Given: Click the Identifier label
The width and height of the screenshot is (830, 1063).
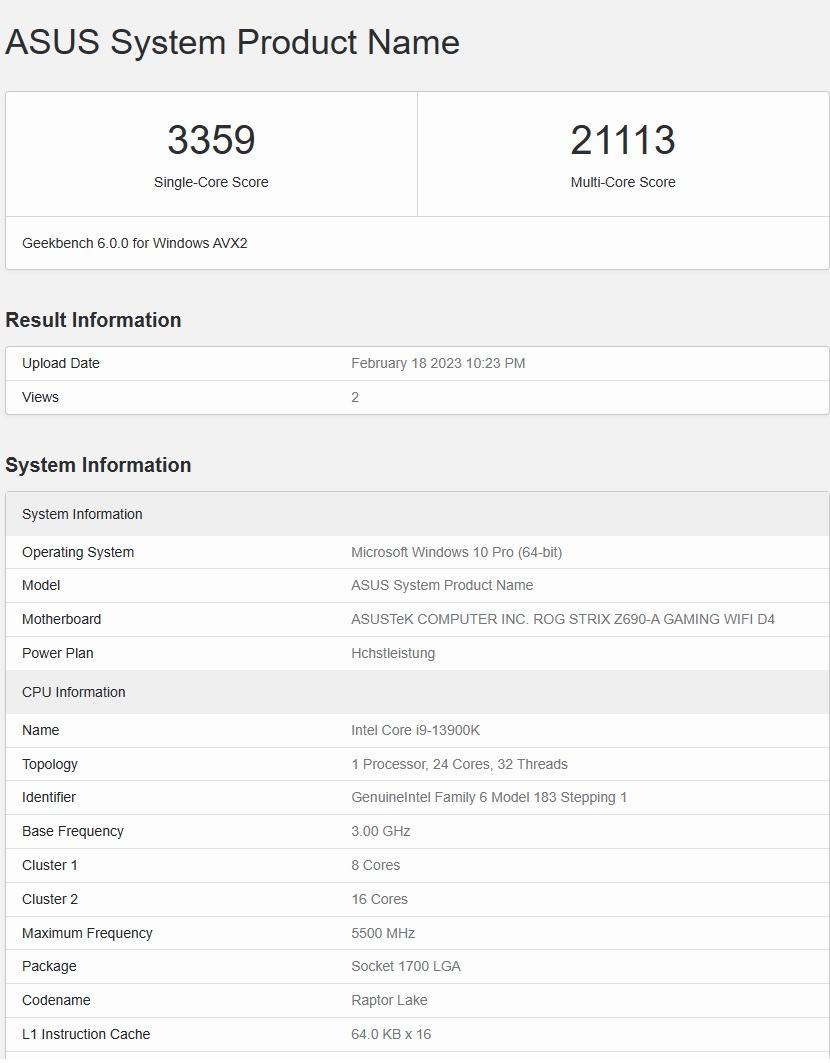Looking at the screenshot, I should (x=49, y=797).
